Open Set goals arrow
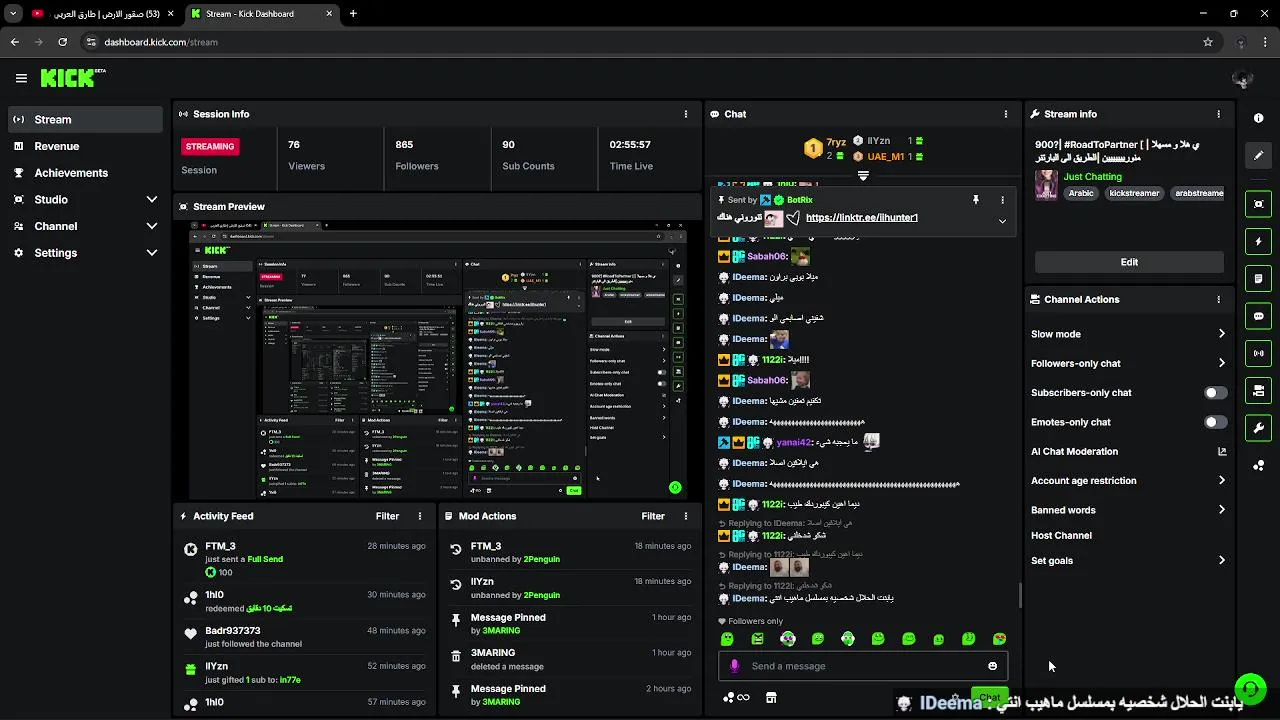The width and height of the screenshot is (1280, 720). coord(1221,561)
